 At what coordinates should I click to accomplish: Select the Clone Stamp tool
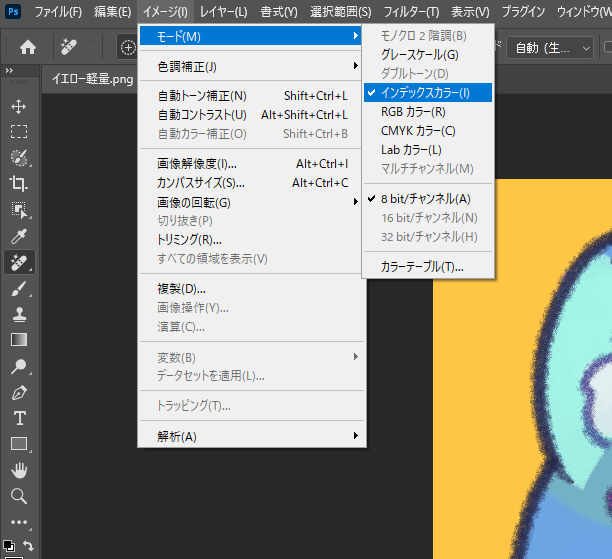[x=19, y=314]
